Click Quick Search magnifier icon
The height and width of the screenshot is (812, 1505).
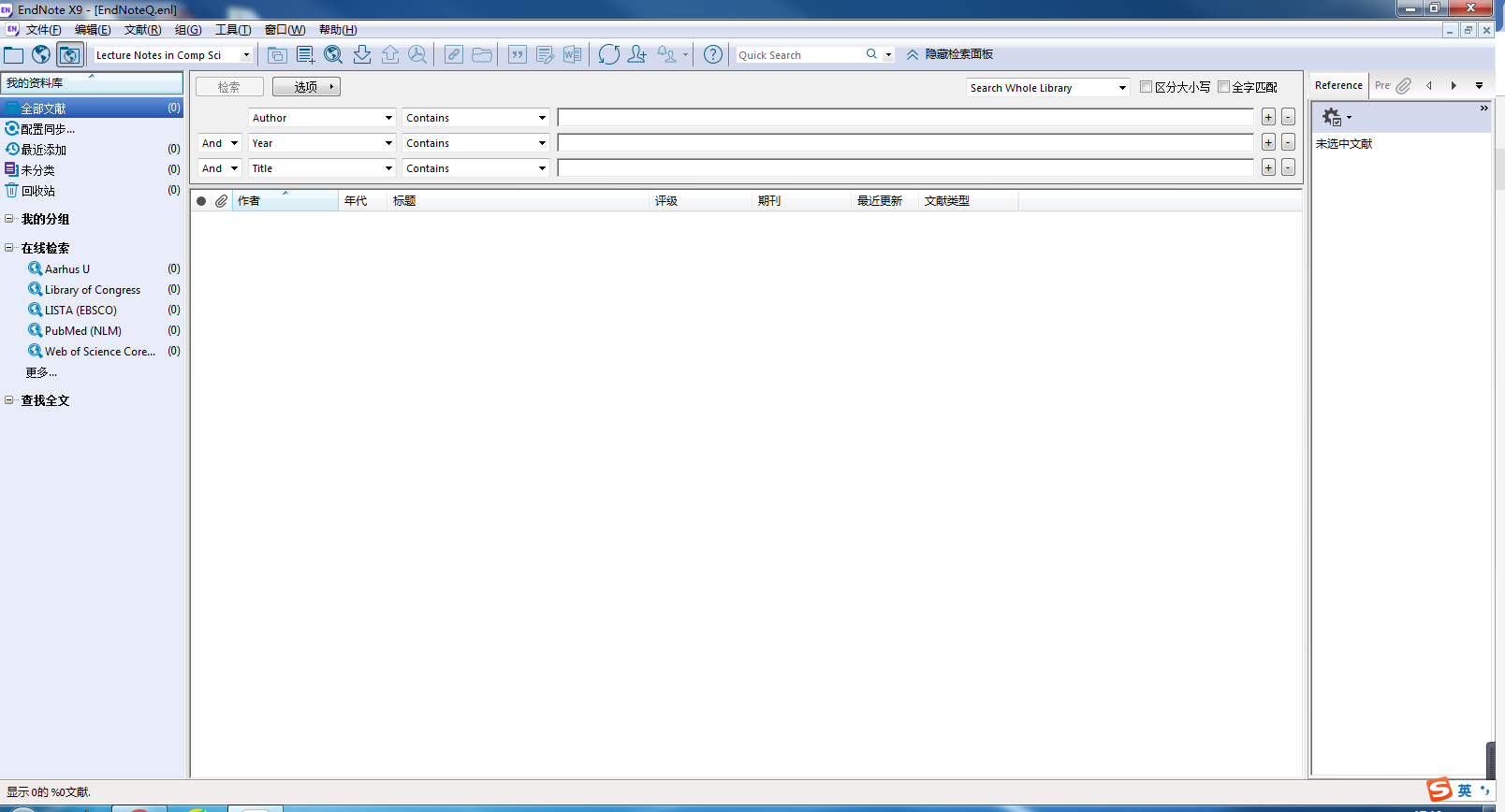point(871,54)
